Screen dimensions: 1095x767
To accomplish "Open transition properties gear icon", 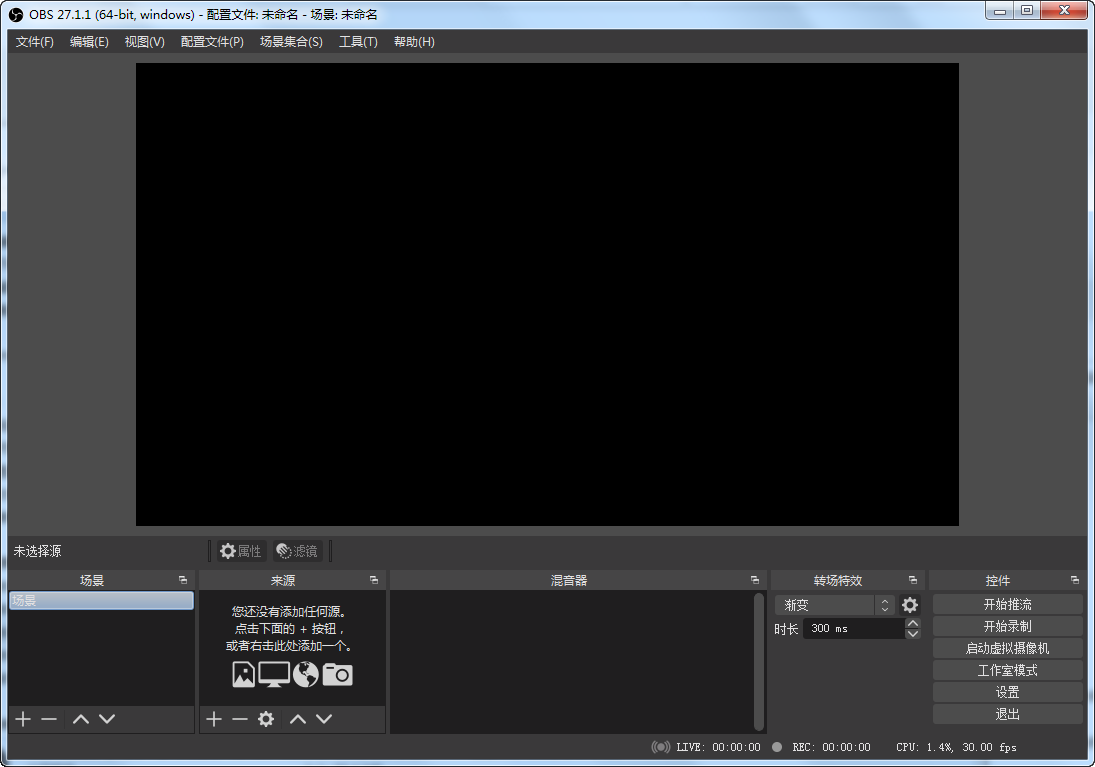I will point(909,605).
